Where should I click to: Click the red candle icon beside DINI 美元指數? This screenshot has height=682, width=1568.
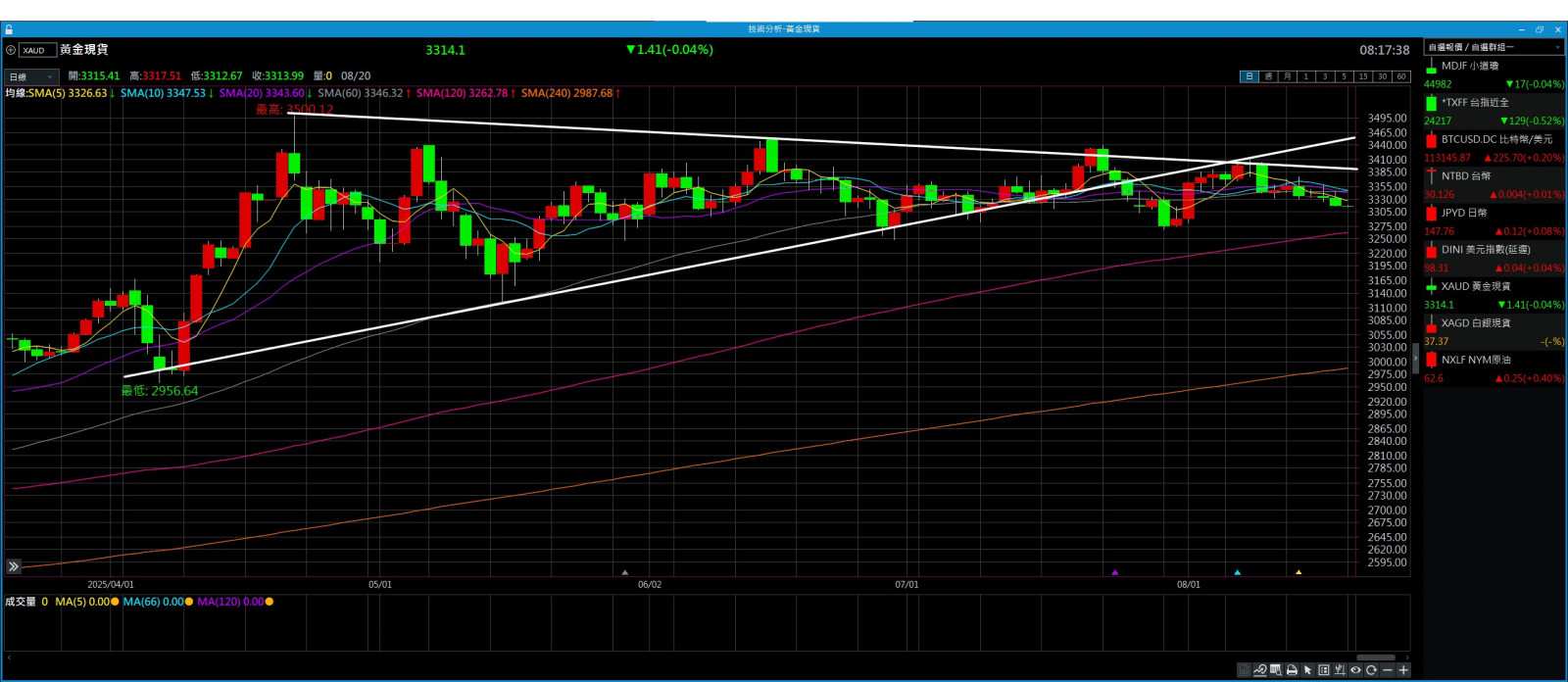pos(1431,250)
